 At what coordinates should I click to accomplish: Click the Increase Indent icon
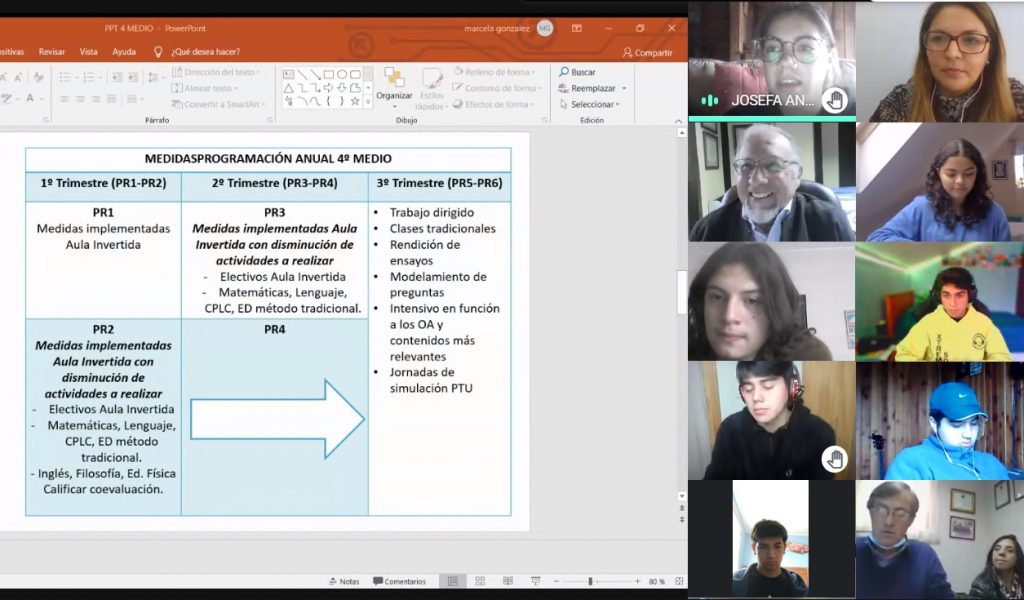point(133,77)
